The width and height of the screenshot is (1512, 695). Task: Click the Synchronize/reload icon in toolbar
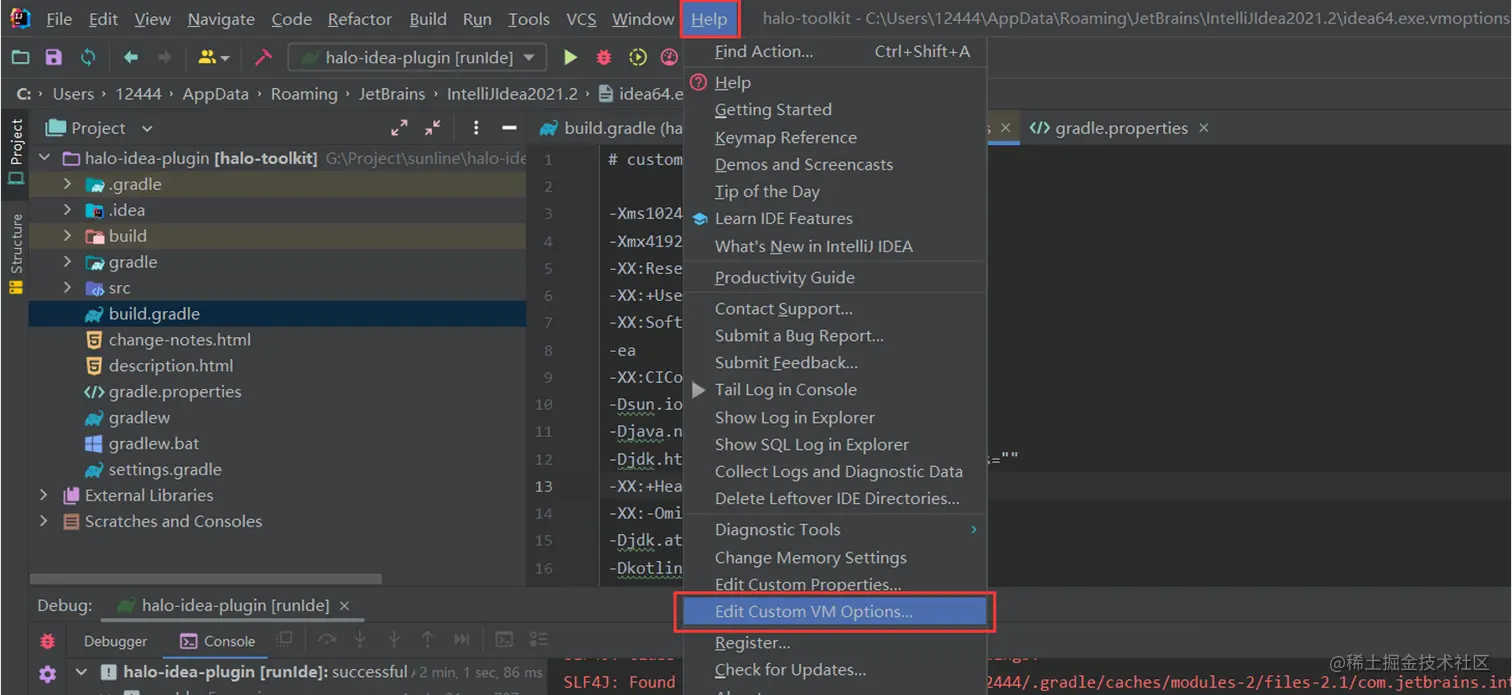click(x=88, y=58)
